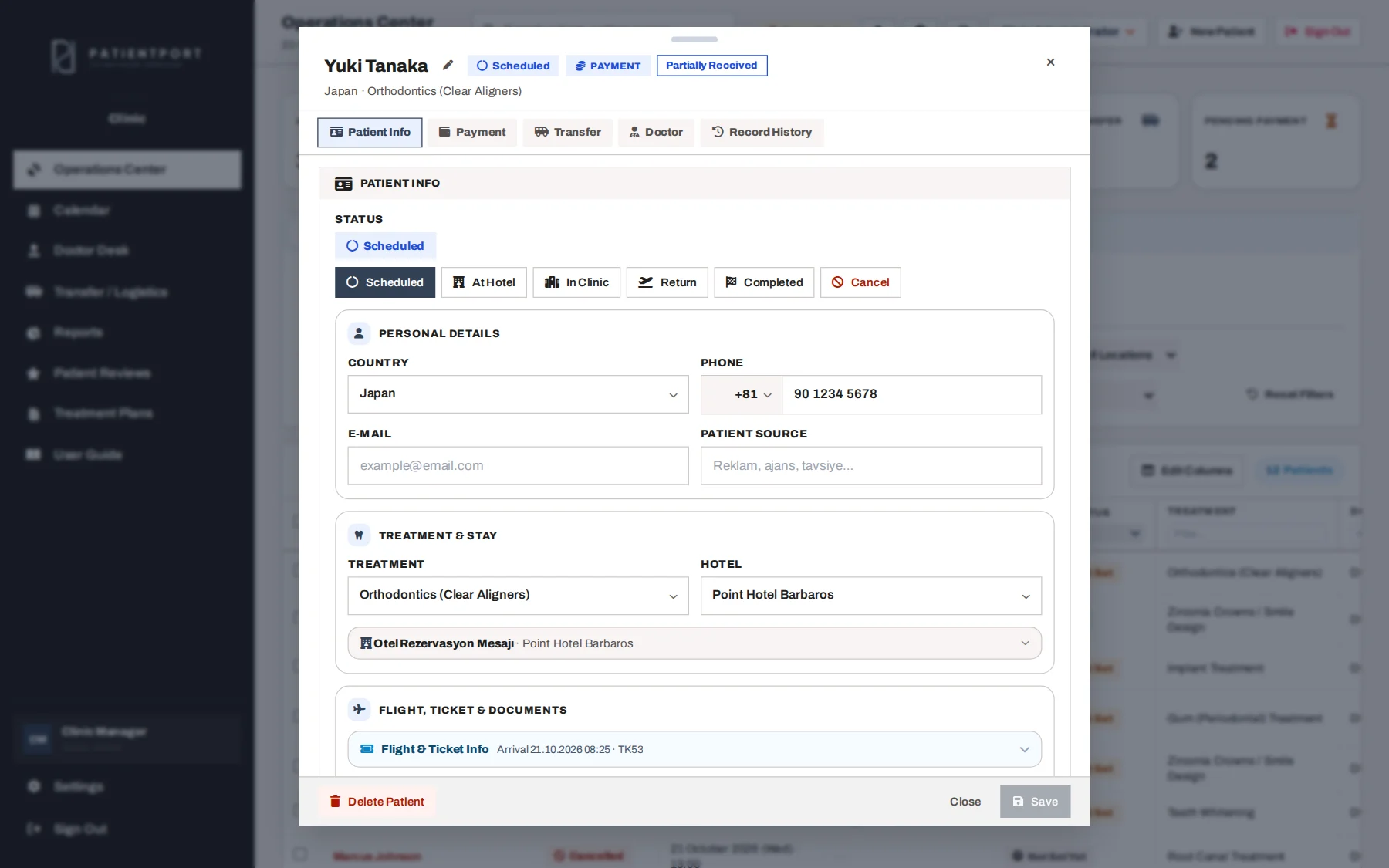The image size is (1389, 868).
Task: Open the Payment tab
Action: (x=472, y=132)
